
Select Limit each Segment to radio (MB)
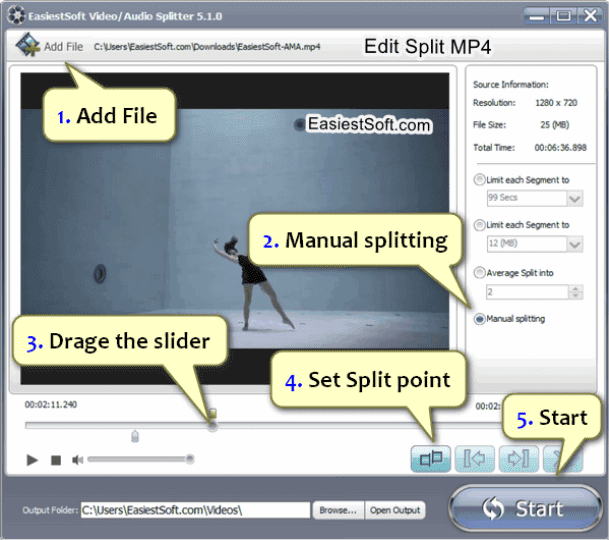479,225
